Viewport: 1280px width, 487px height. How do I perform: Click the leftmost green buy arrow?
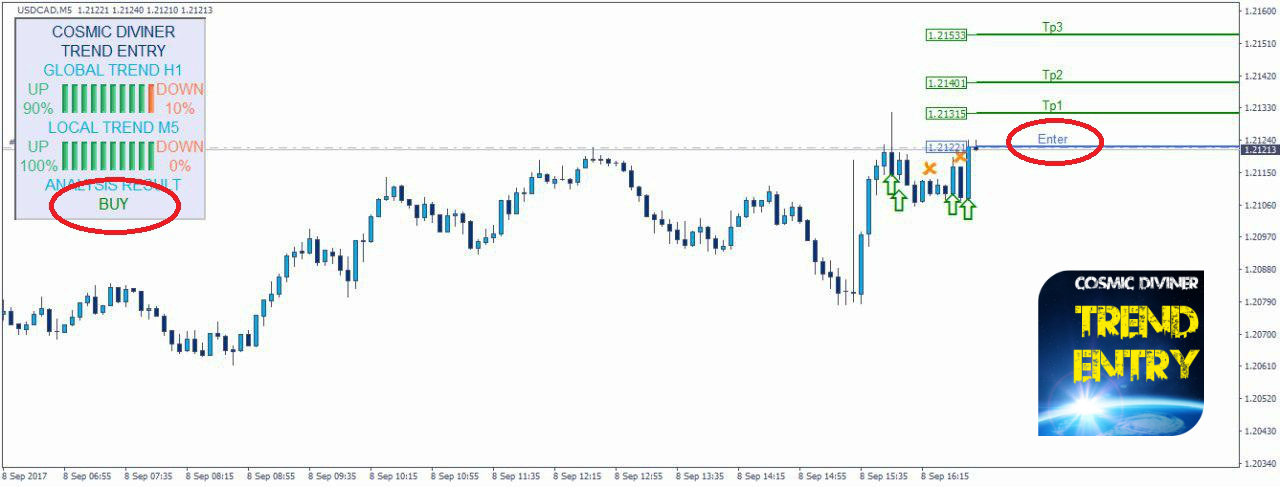[890, 183]
